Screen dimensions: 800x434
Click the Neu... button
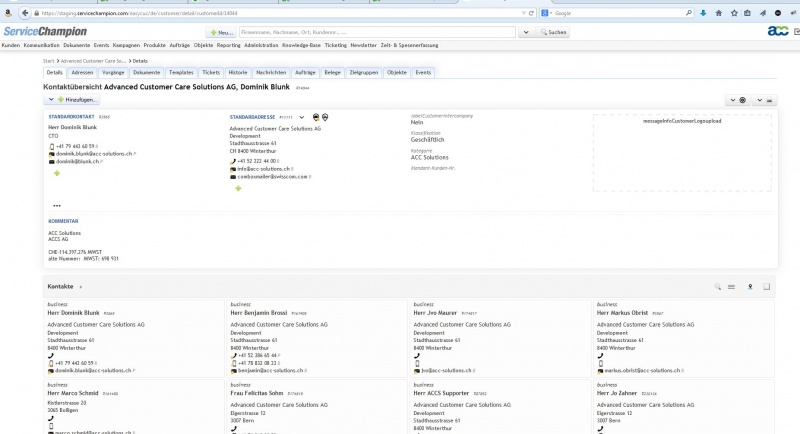(220, 32)
